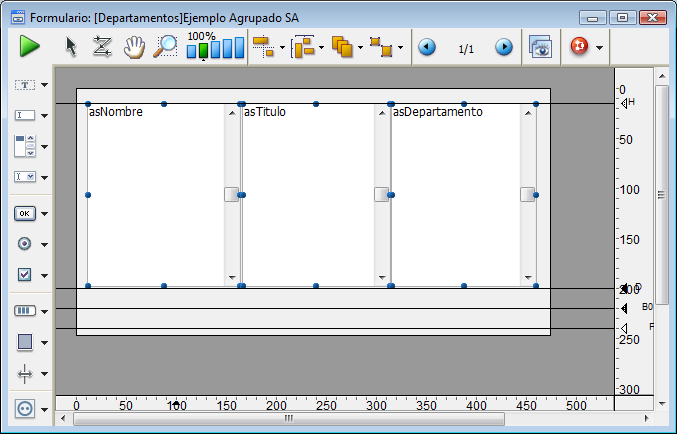Go to the next form page
The height and width of the screenshot is (434, 677).
click(x=504, y=48)
